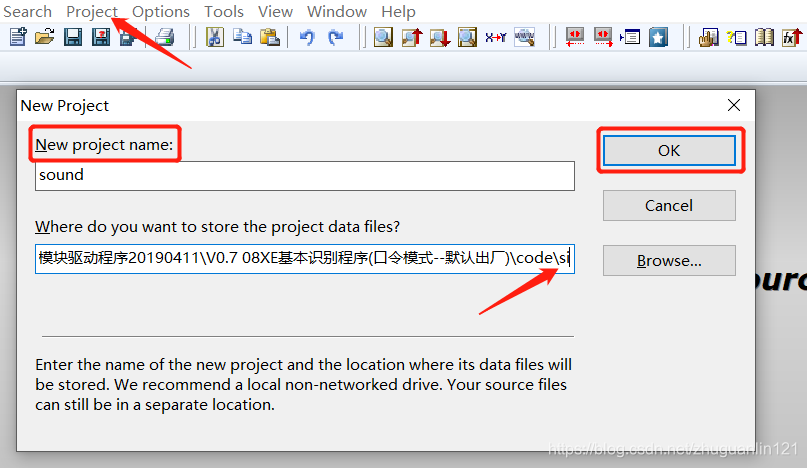Click the Open File folder icon
The height and width of the screenshot is (468, 807).
click(45, 37)
